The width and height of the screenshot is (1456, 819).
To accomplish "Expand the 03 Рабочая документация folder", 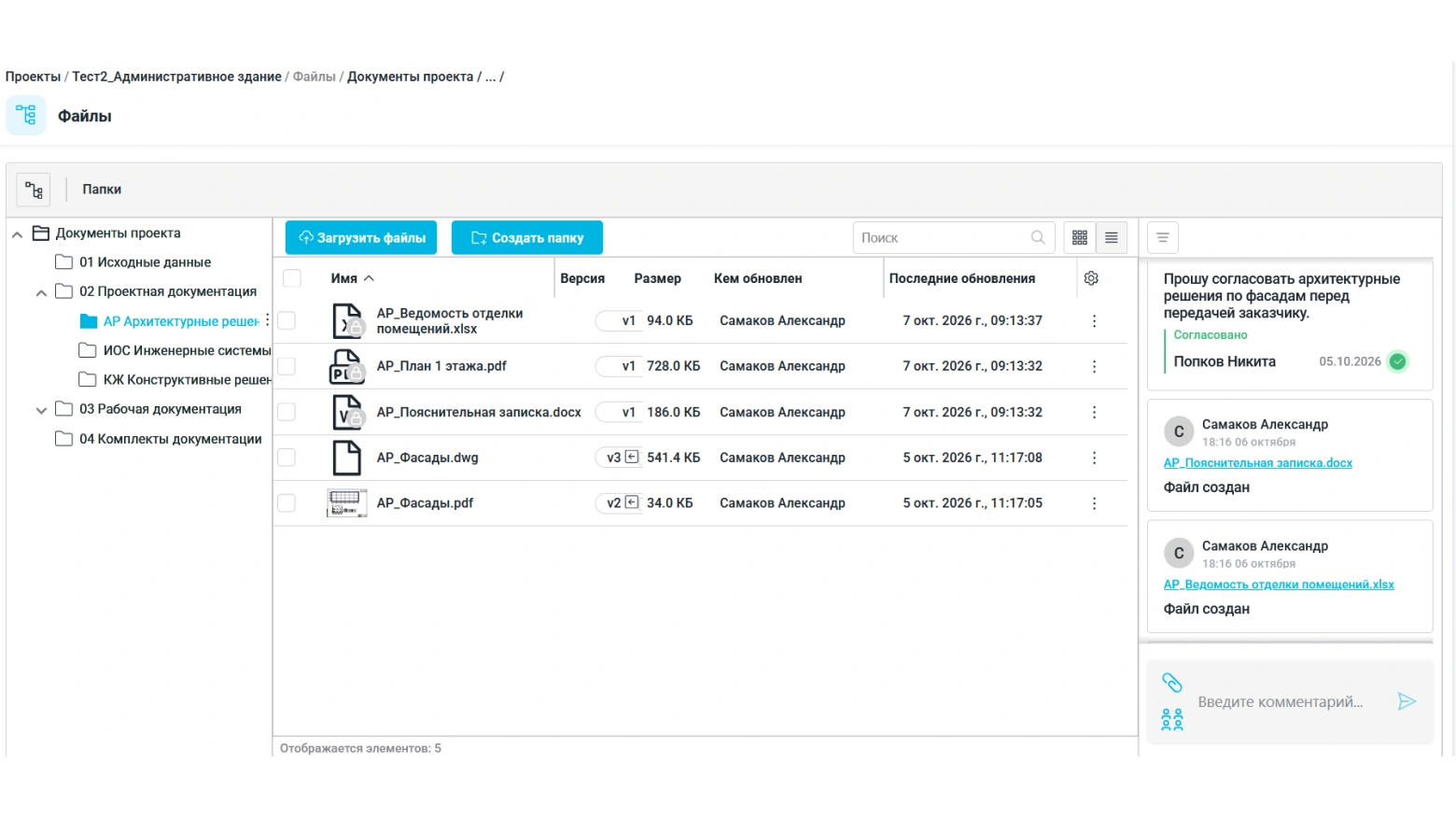I will [41, 410].
